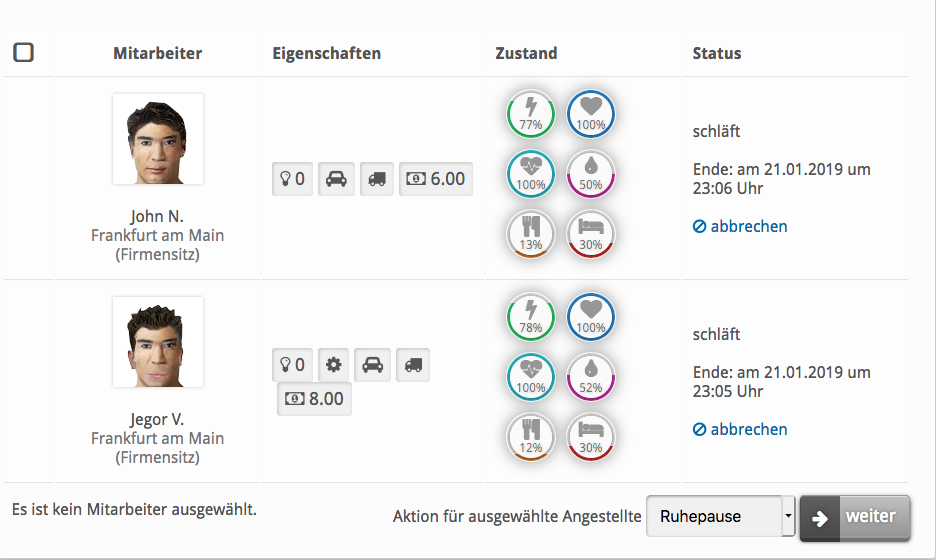
Task: Click John N.'s truck license icon
Action: coord(376,179)
